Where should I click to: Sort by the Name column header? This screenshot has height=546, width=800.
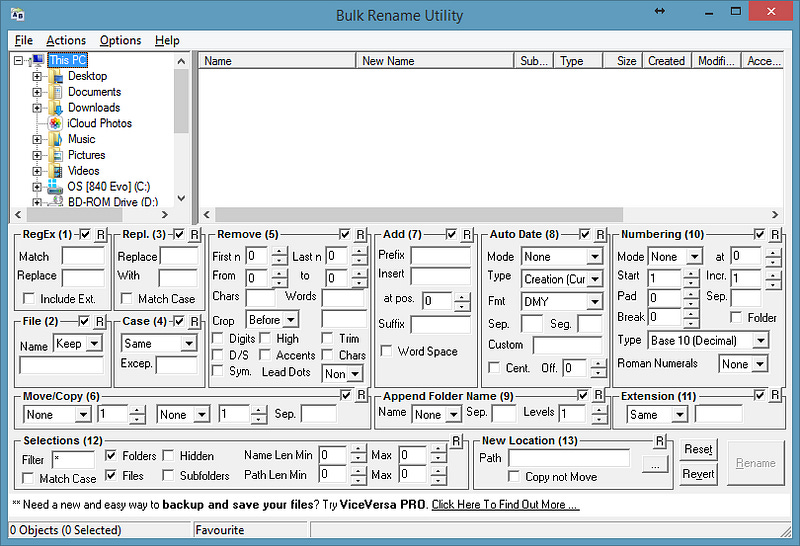(x=277, y=61)
